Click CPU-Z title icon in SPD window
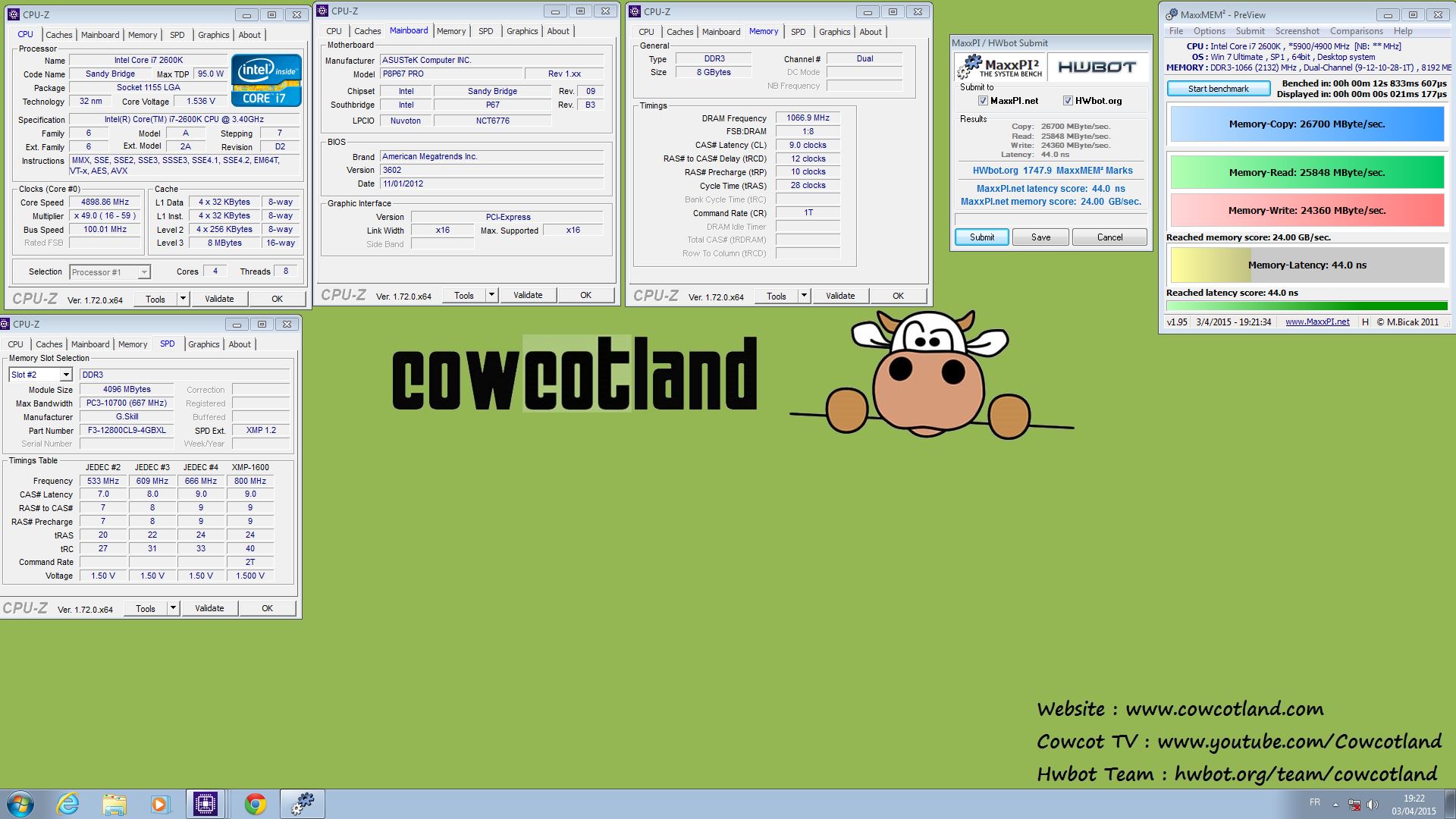This screenshot has width=1456, height=819. point(5,324)
